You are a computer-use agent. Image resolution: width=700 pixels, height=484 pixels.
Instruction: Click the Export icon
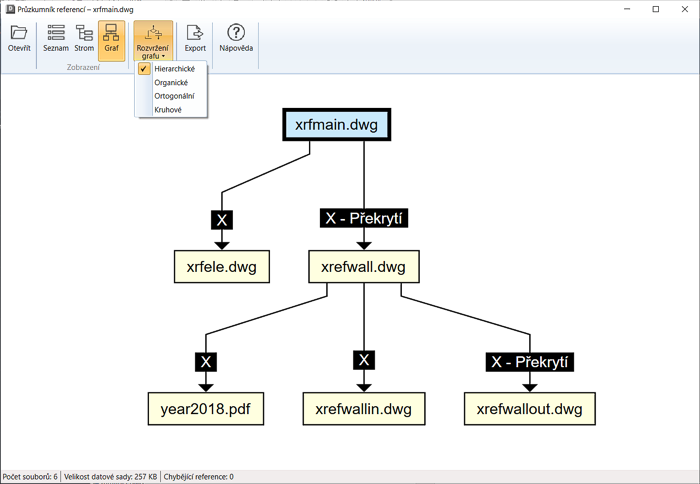pyautogui.click(x=195, y=34)
